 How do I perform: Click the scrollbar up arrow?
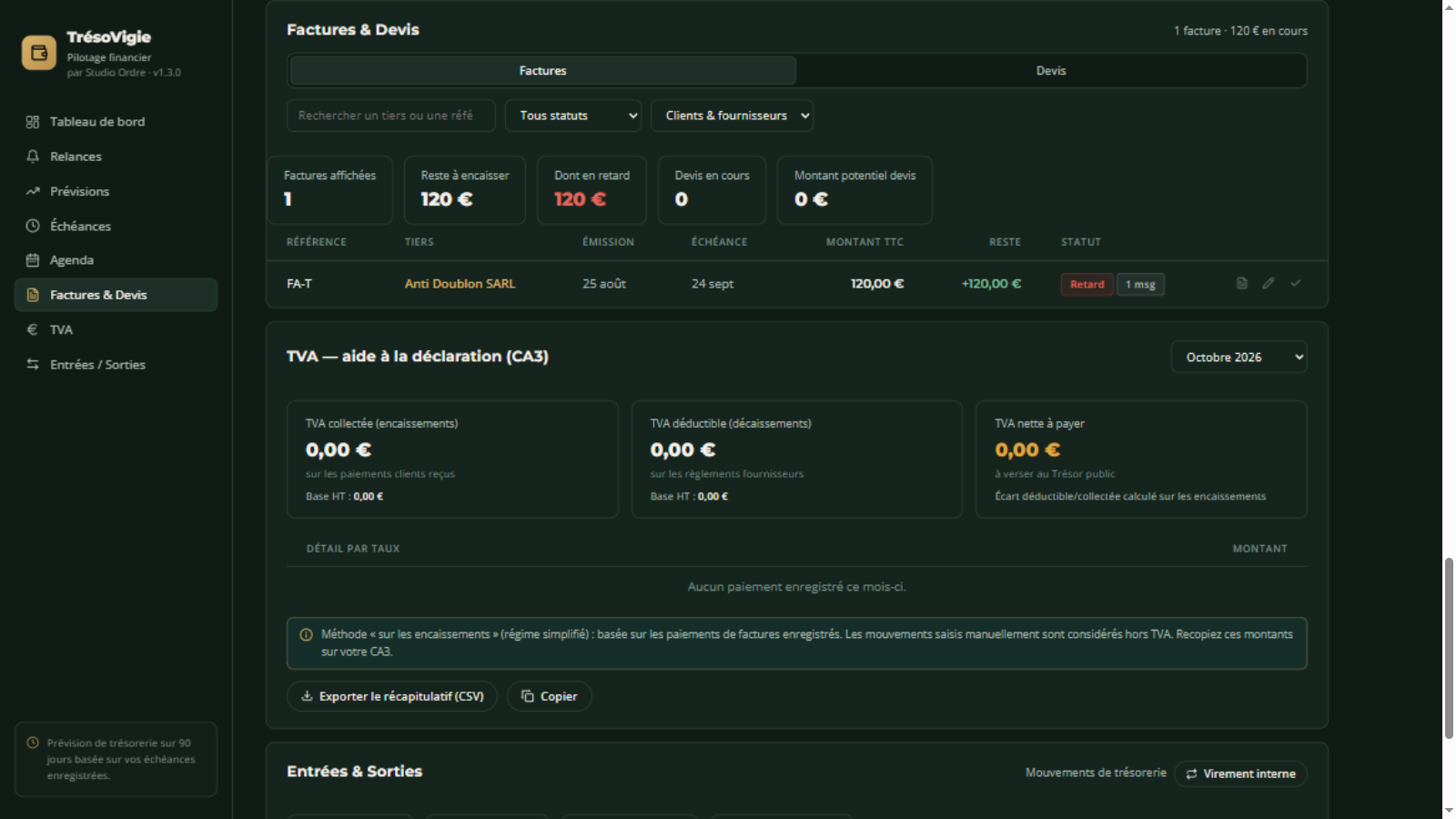(1449, 7)
